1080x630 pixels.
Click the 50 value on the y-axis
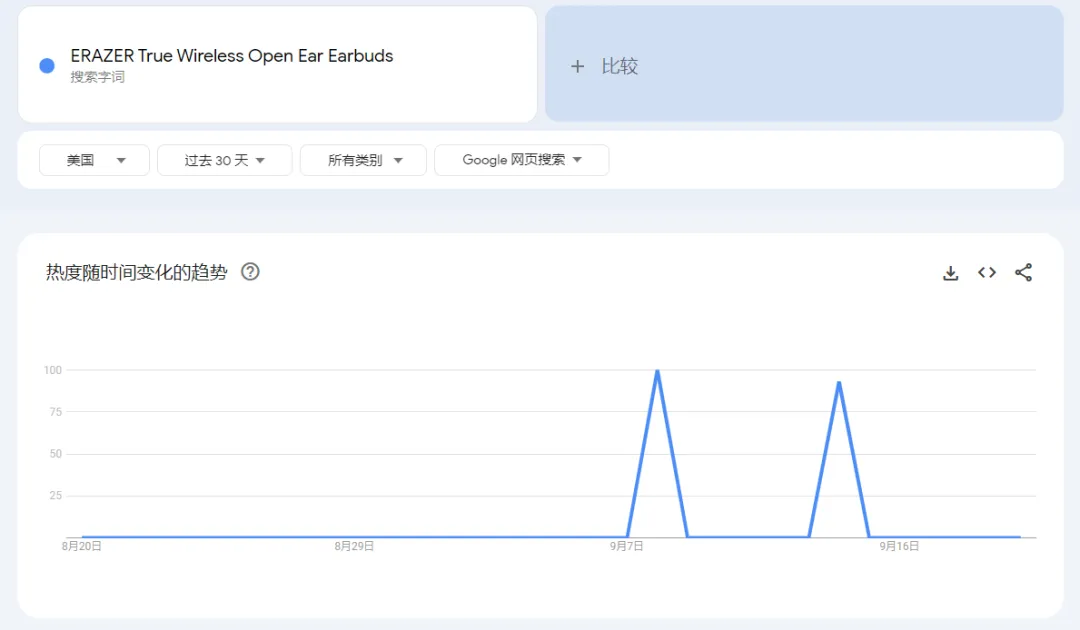click(x=56, y=454)
